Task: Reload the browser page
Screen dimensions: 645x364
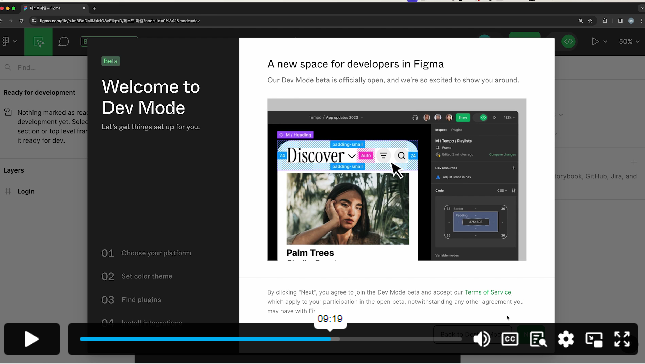Action: 21,21
